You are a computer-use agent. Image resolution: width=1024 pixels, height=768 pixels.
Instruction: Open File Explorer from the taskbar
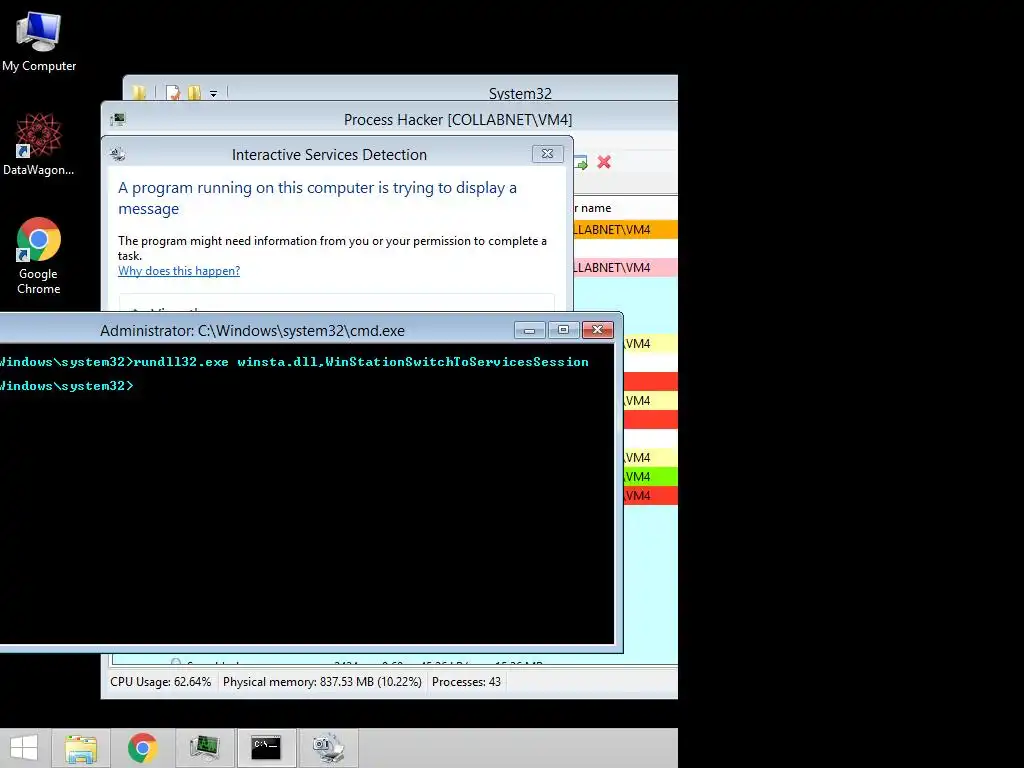tap(81, 748)
